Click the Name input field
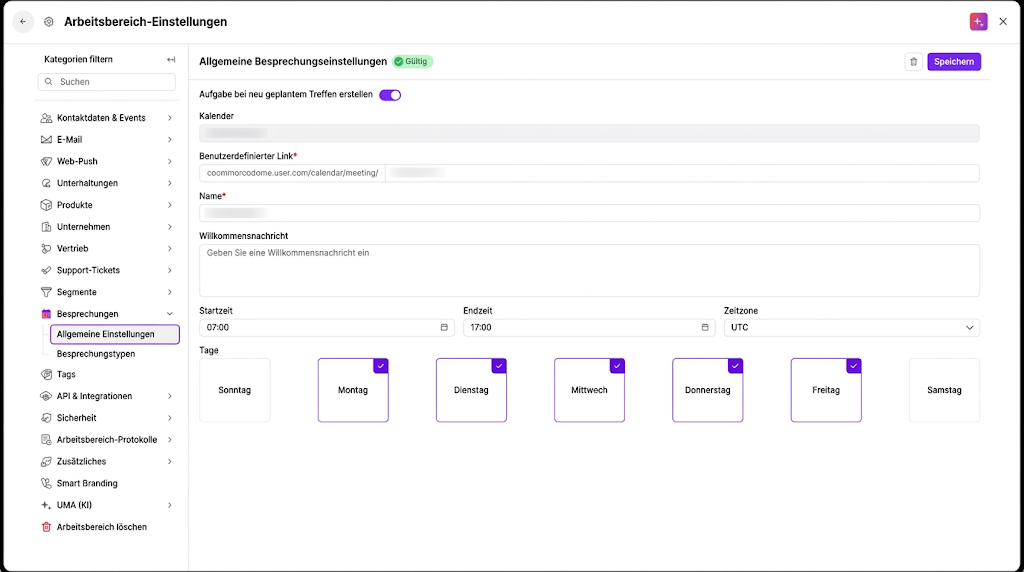Image resolution: width=1024 pixels, height=572 pixels. click(589, 213)
